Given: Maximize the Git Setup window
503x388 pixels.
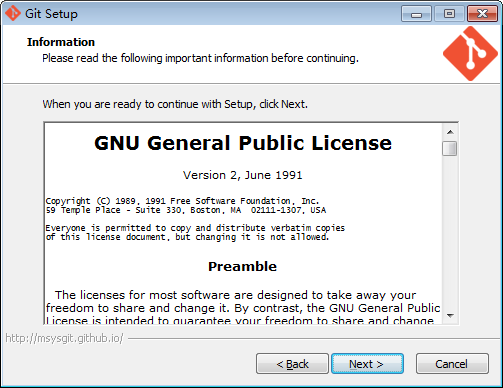Looking at the screenshot, I should 449,14.
